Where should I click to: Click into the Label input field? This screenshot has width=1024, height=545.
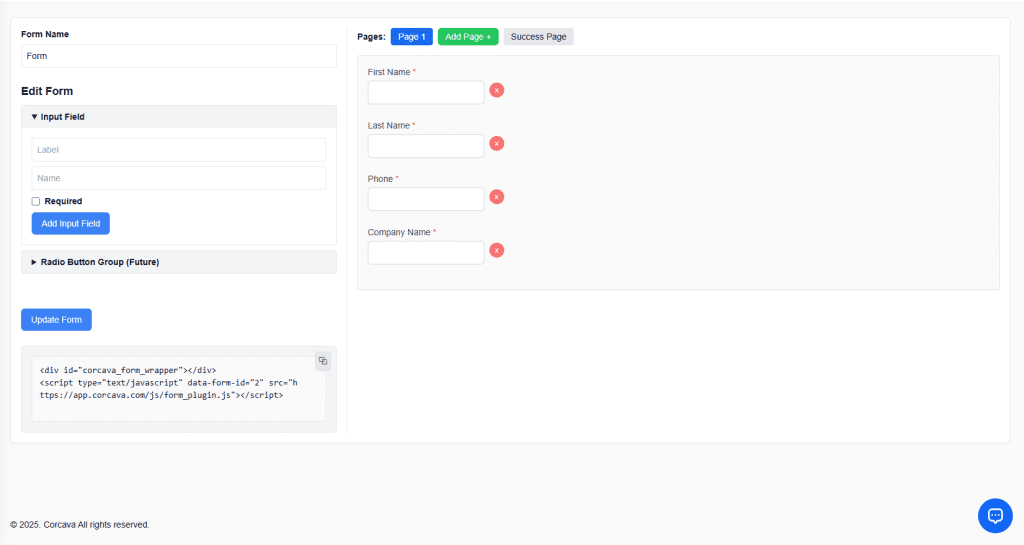tap(178, 150)
